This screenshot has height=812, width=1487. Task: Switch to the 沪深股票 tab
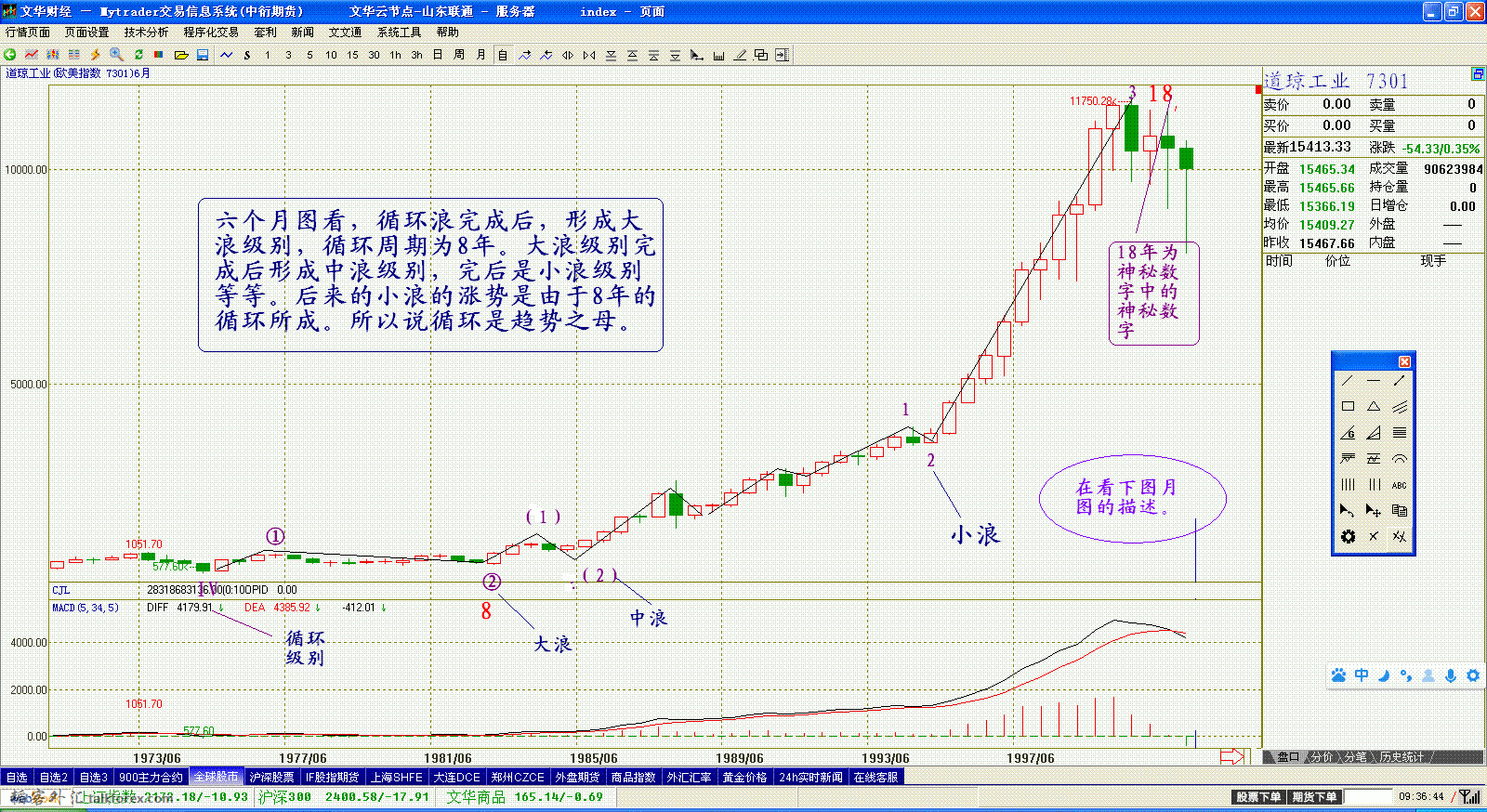click(271, 777)
